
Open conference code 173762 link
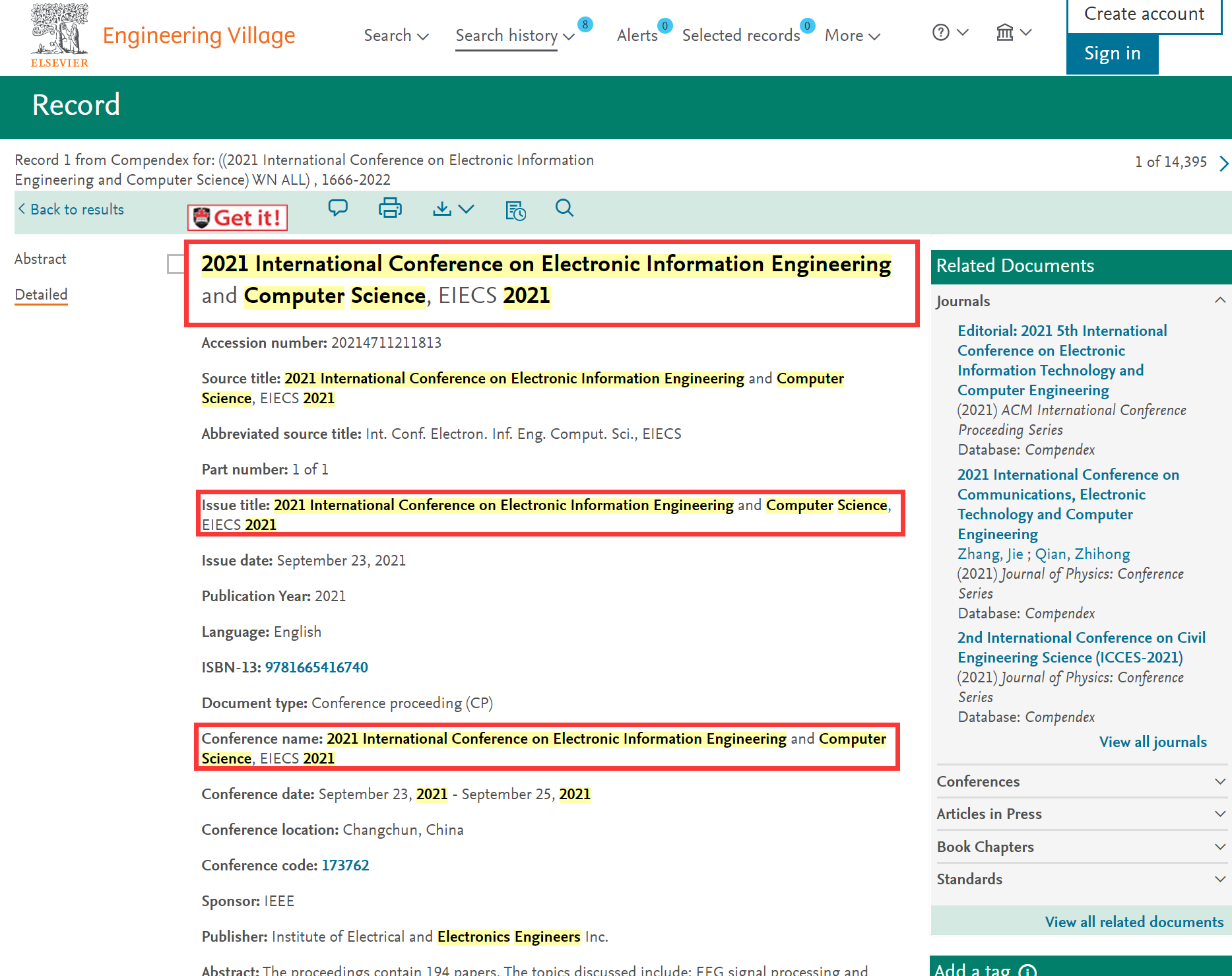345,865
